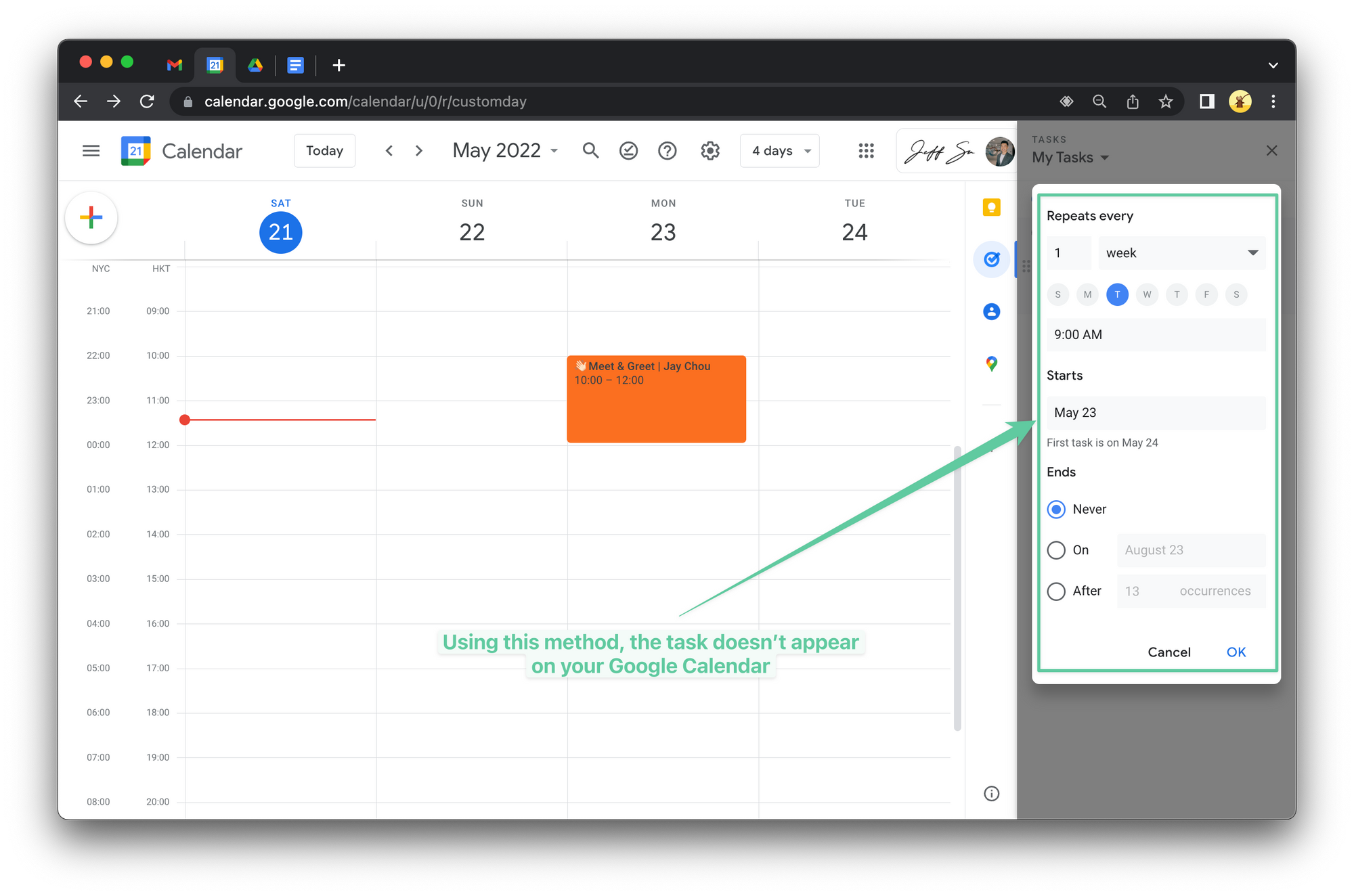Image resolution: width=1354 pixels, height=896 pixels.
Task: Open the Settings gear menu
Action: coord(710,151)
